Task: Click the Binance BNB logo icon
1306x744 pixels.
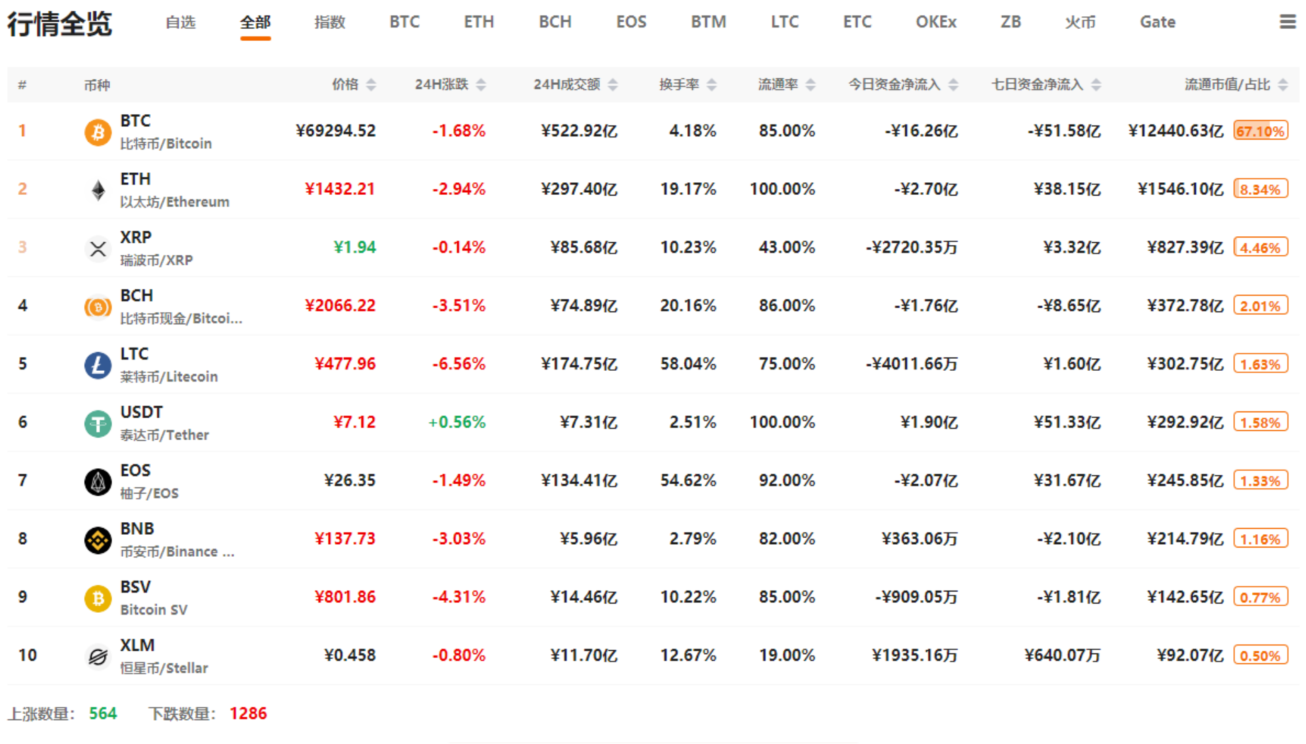Action: click(98, 540)
